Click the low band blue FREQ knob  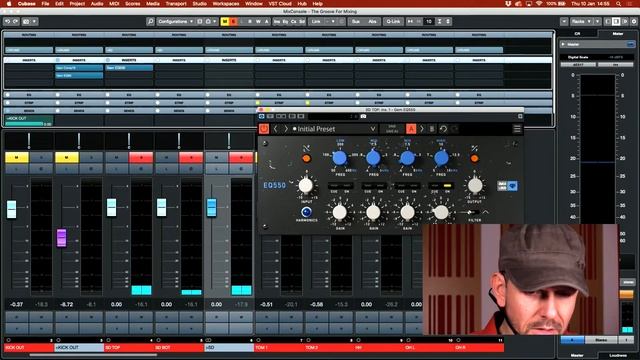[340, 158]
